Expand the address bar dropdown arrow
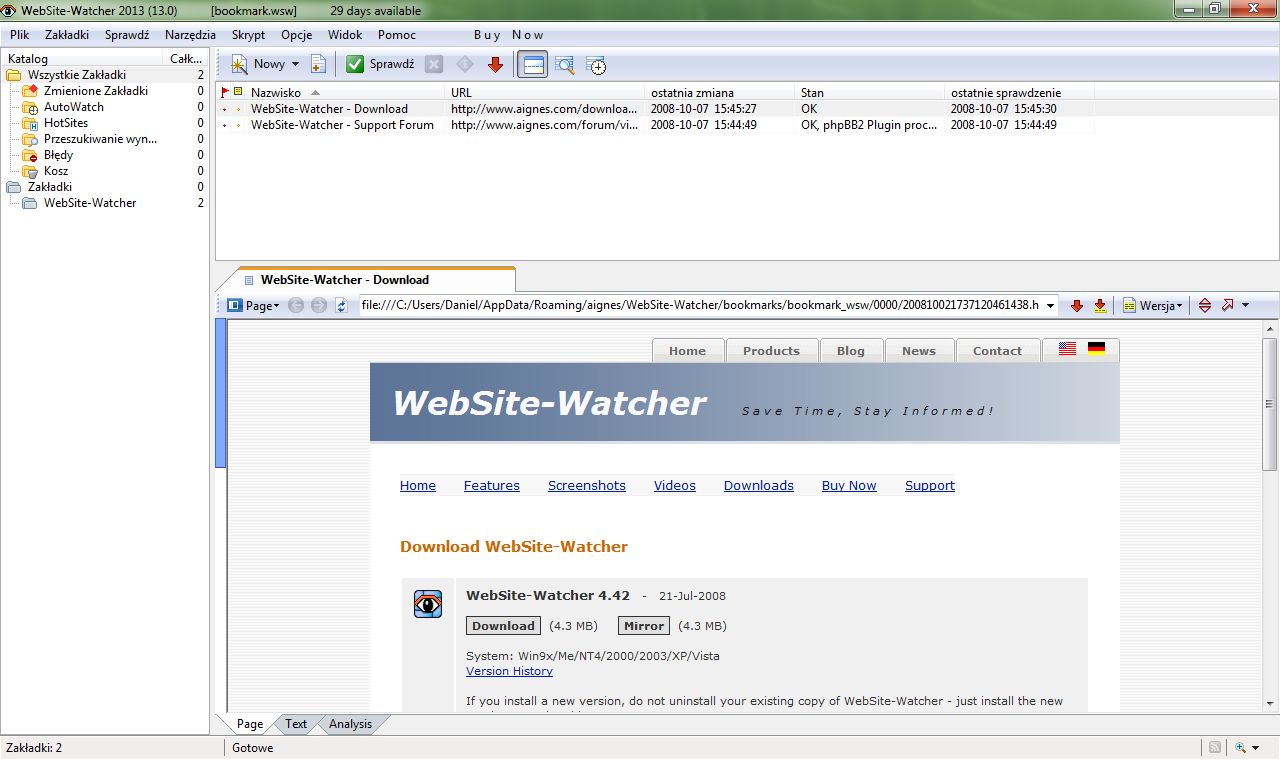This screenshot has width=1280, height=760. coord(1049,306)
